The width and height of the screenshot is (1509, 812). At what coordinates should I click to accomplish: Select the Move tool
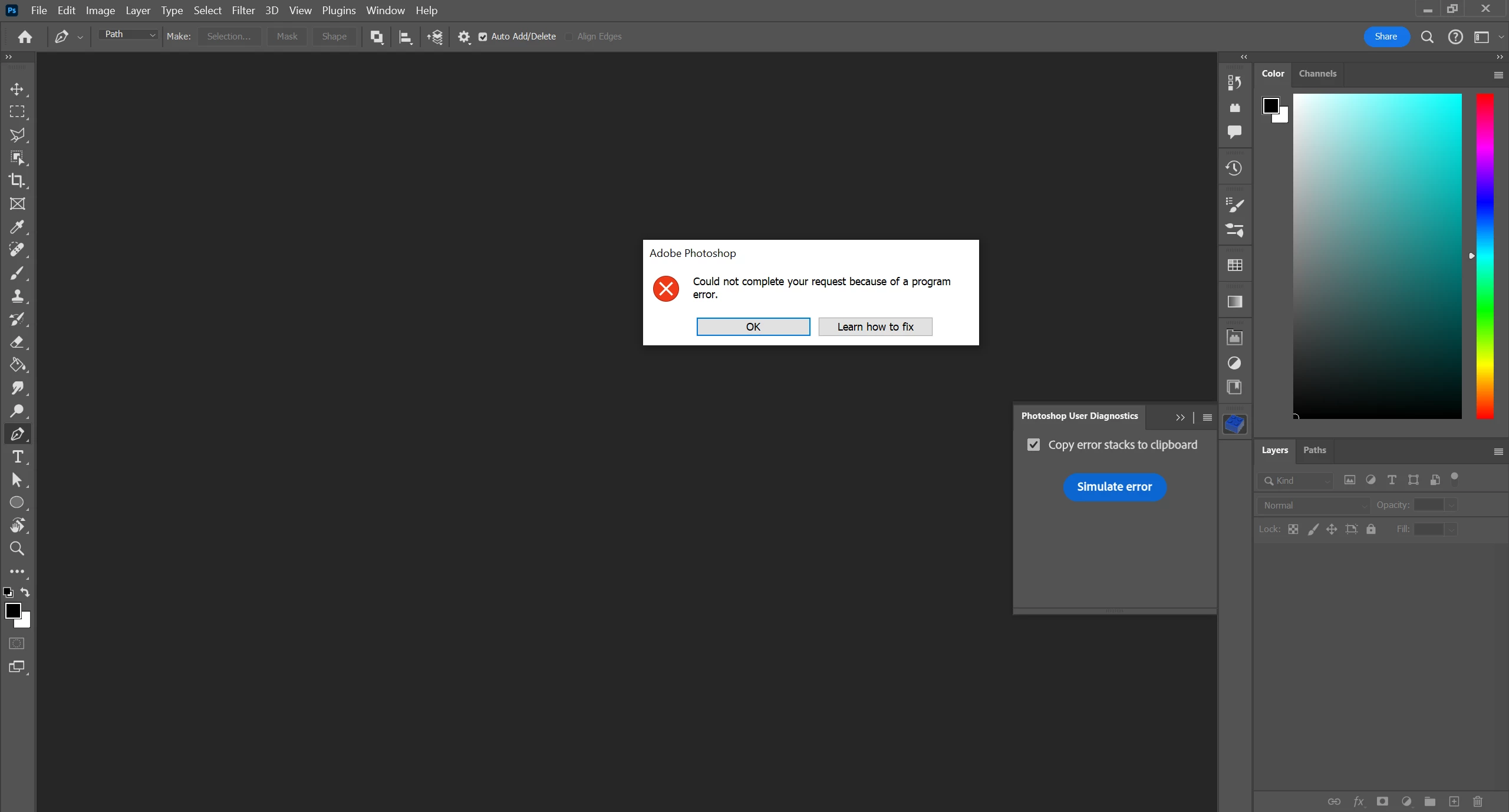pyautogui.click(x=17, y=89)
